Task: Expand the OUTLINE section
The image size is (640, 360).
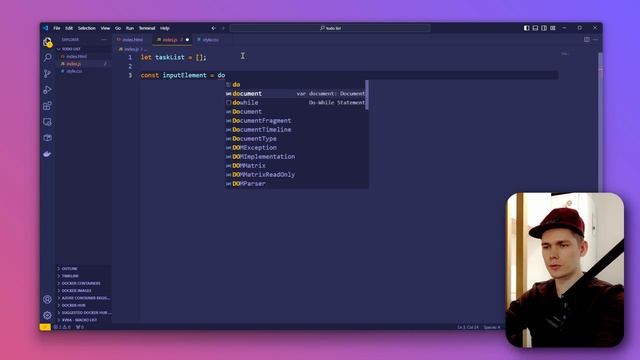Action: click(83, 269)
